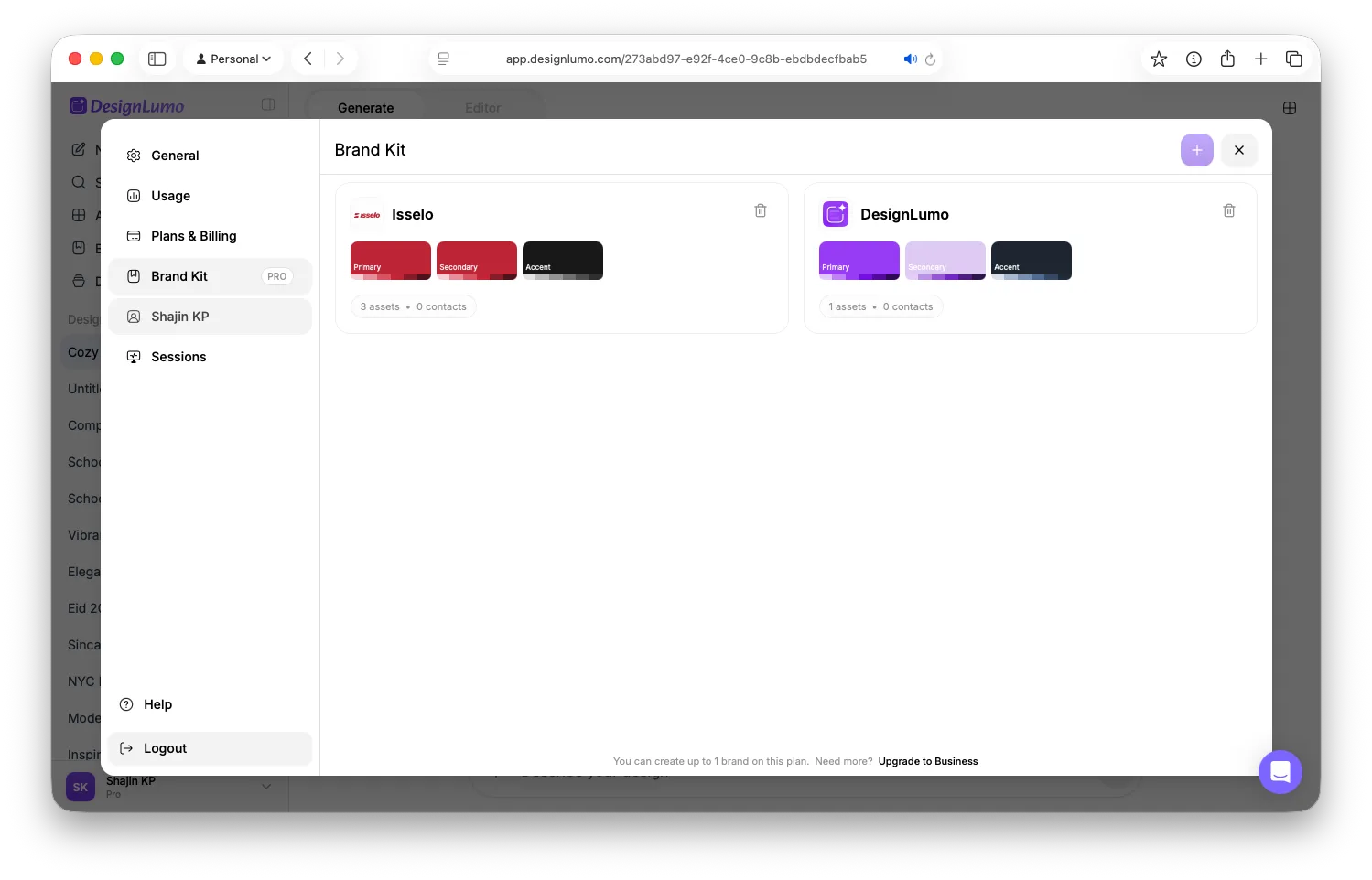Select Isselo Primary red color swatch
Viewport: 1372px width, 880px height.
click(391, 261)
